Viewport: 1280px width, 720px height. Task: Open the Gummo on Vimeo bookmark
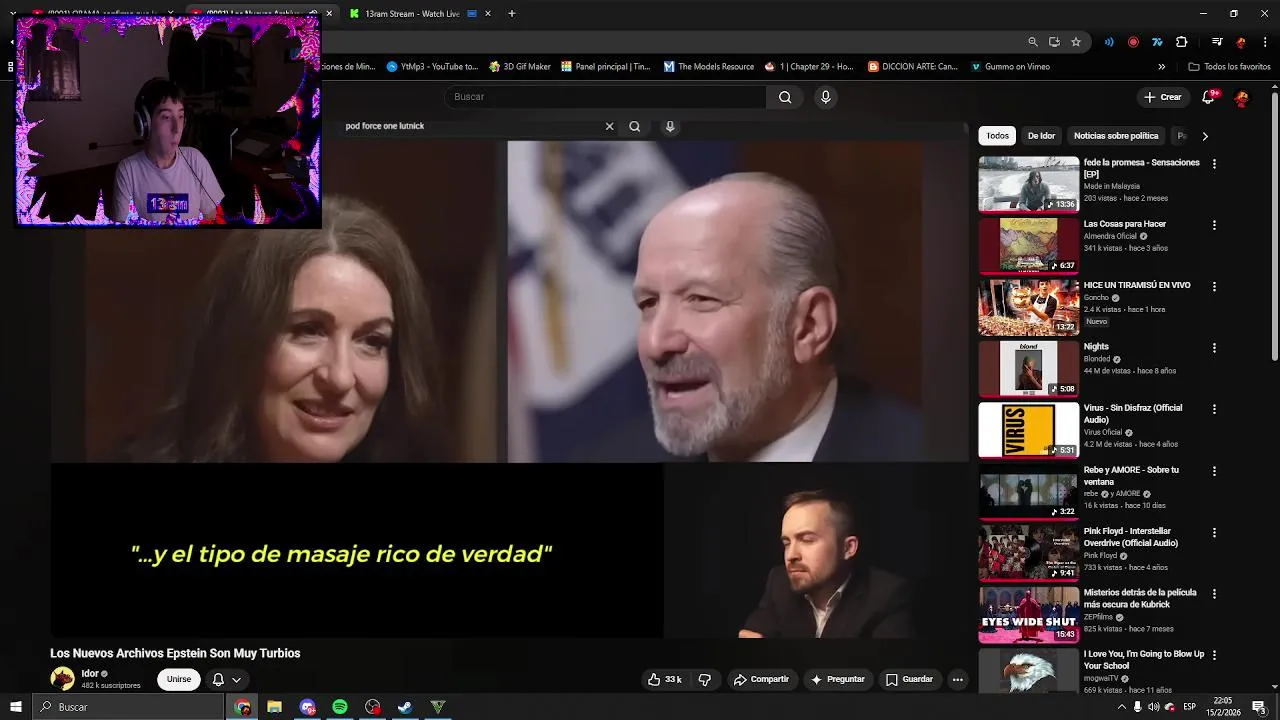pyautogui.click(x=1010, y=67)
